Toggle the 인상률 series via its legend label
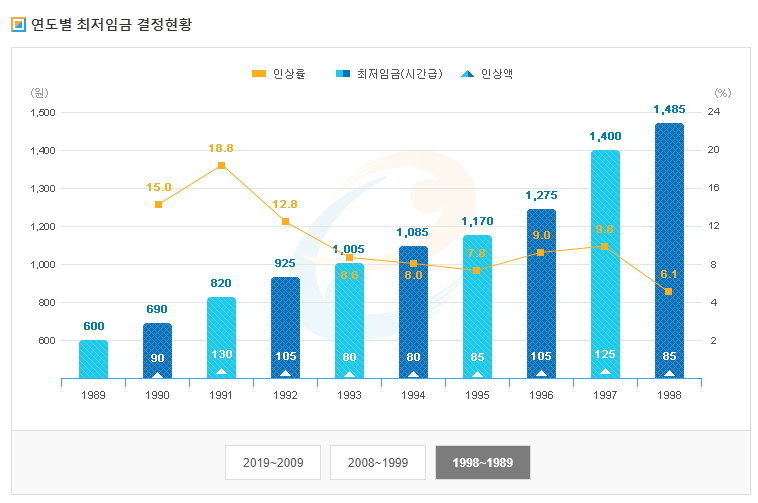758x503 pixels. (288, 73)
